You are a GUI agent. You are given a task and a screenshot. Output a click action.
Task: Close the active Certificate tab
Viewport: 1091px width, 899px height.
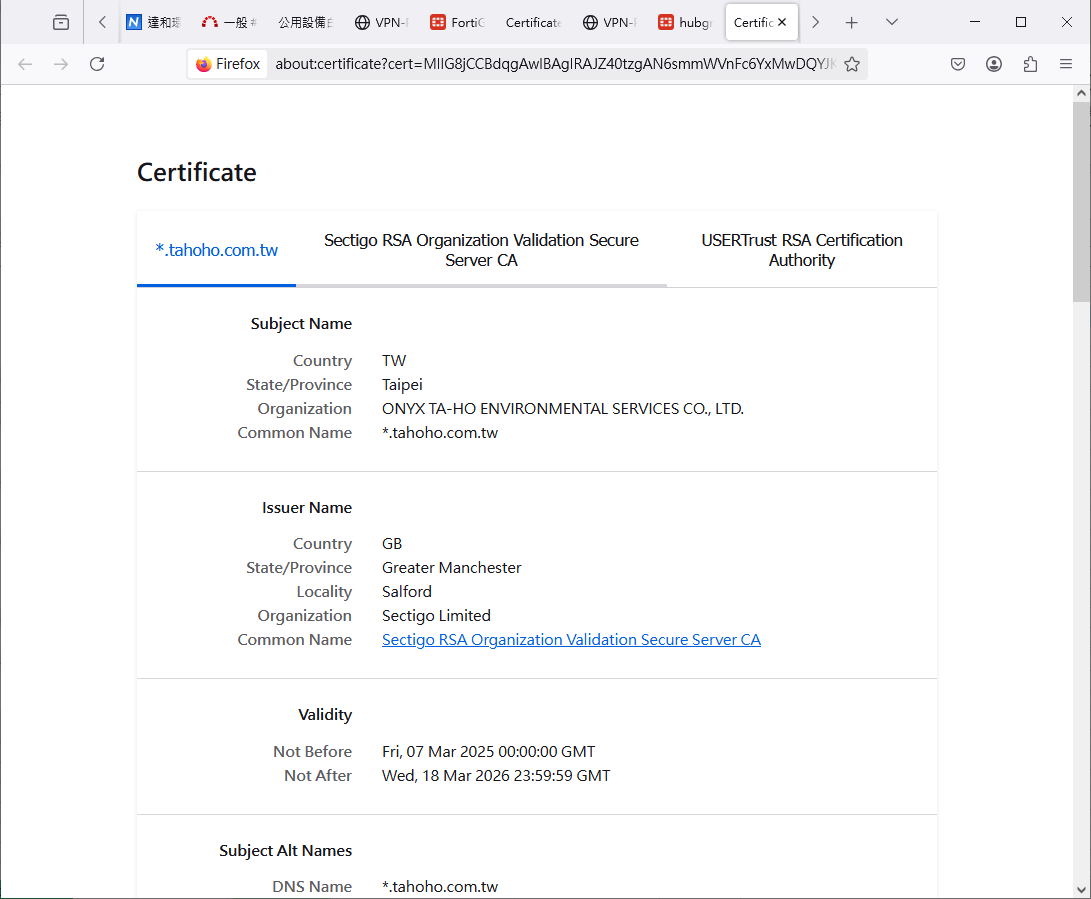click(x=781, y=22)
